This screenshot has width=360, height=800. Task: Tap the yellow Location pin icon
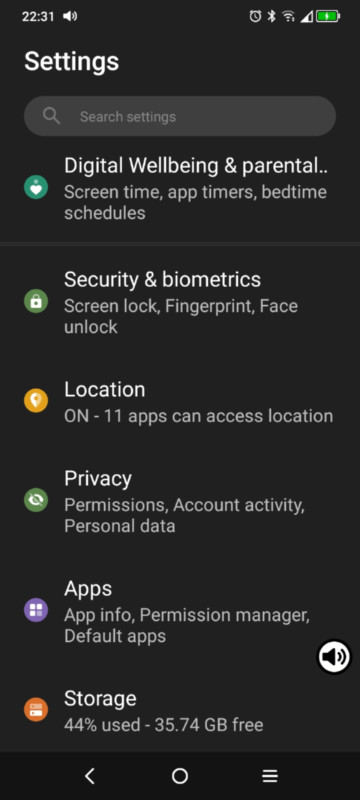click(36, 401)
